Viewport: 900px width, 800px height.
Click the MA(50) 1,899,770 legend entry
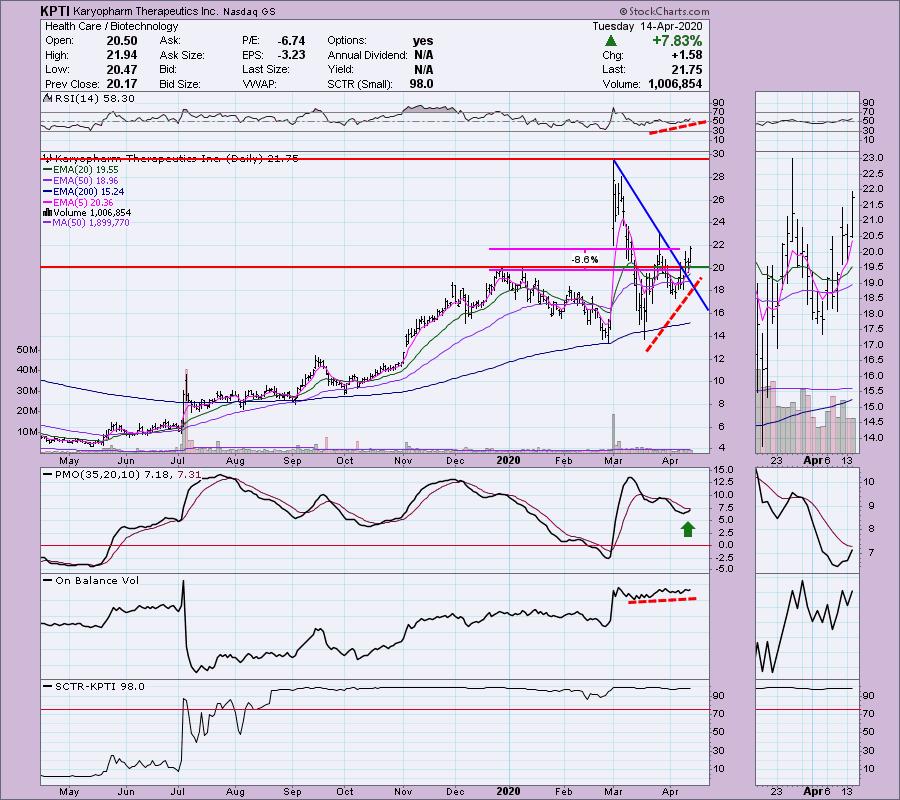[x=87, y=223]
